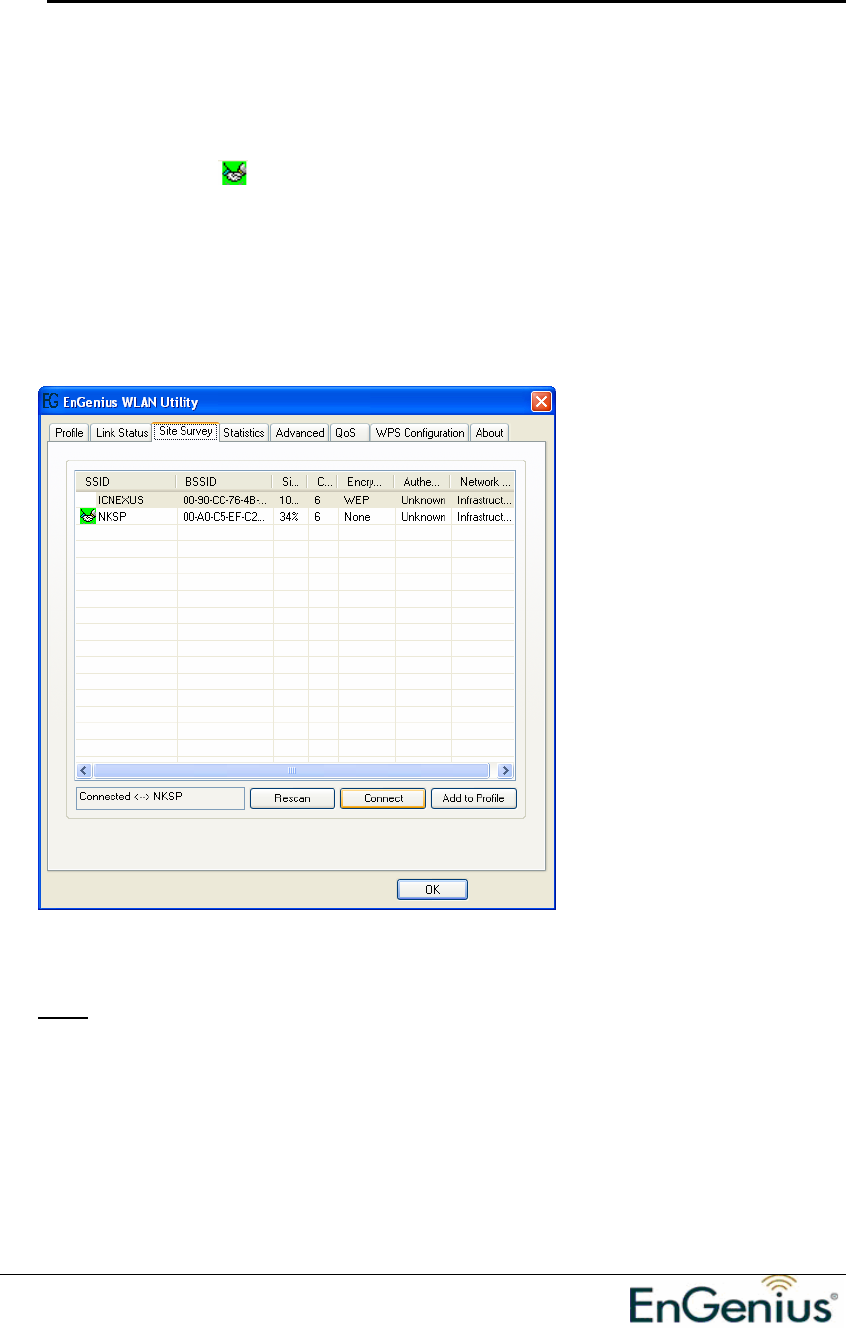
Task: Switch to the Profile tab
Action: [x=69, y=433]
